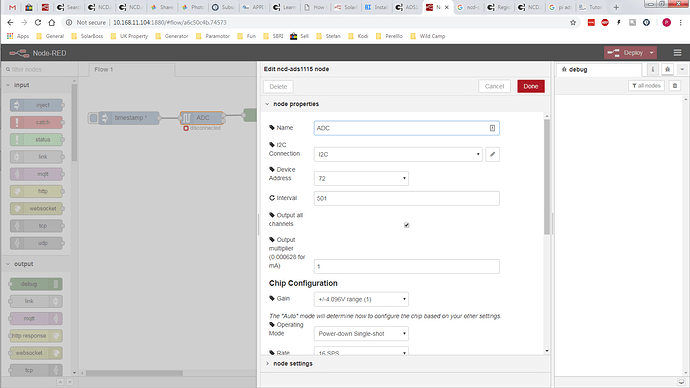
Task: Expand palette categories with down arrow
Action: (x=70, y=382)
